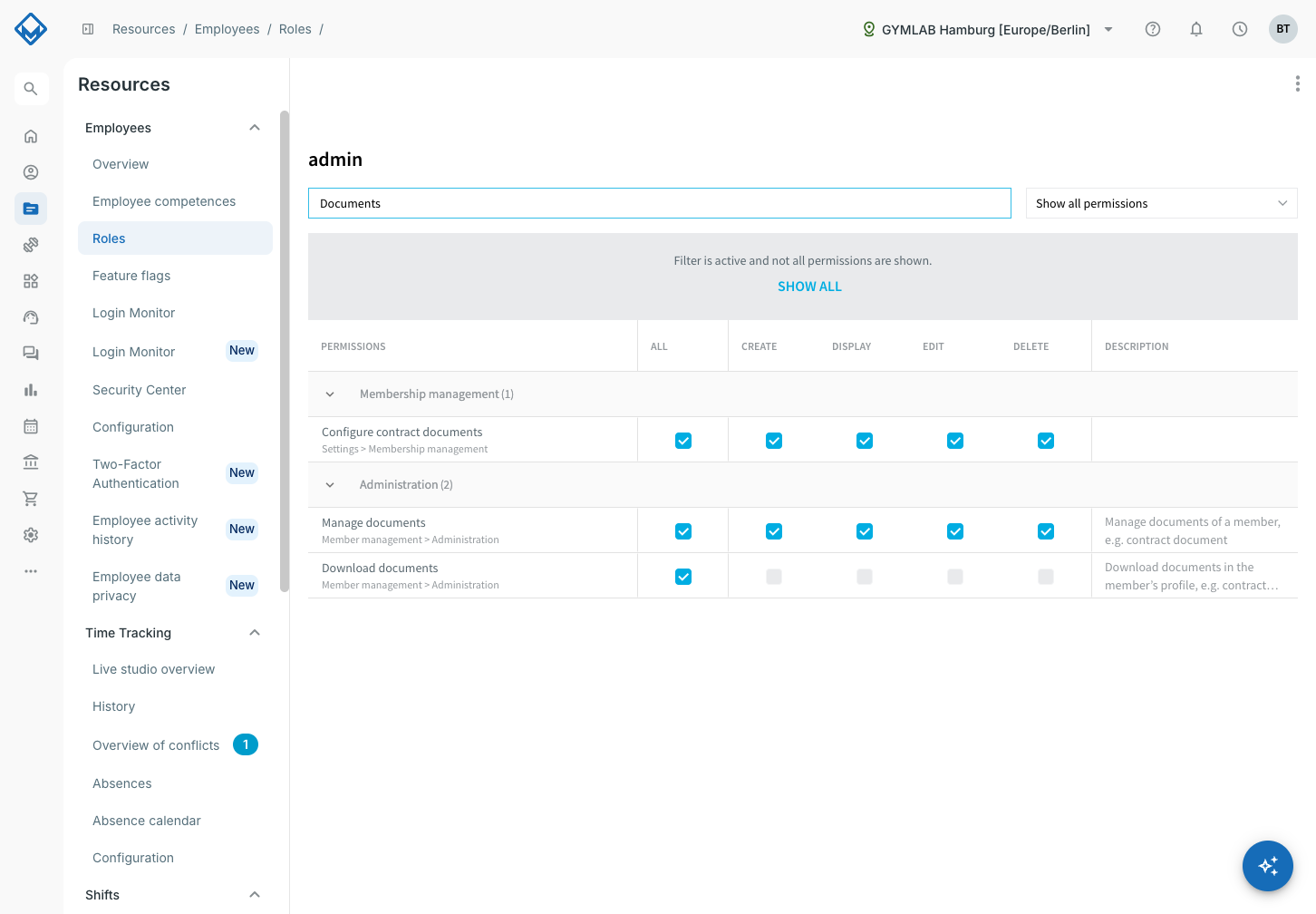Screen dimensions: 1316x914
Task: Collapse the Time Tracking section chevron
Action: pos(255,633)
